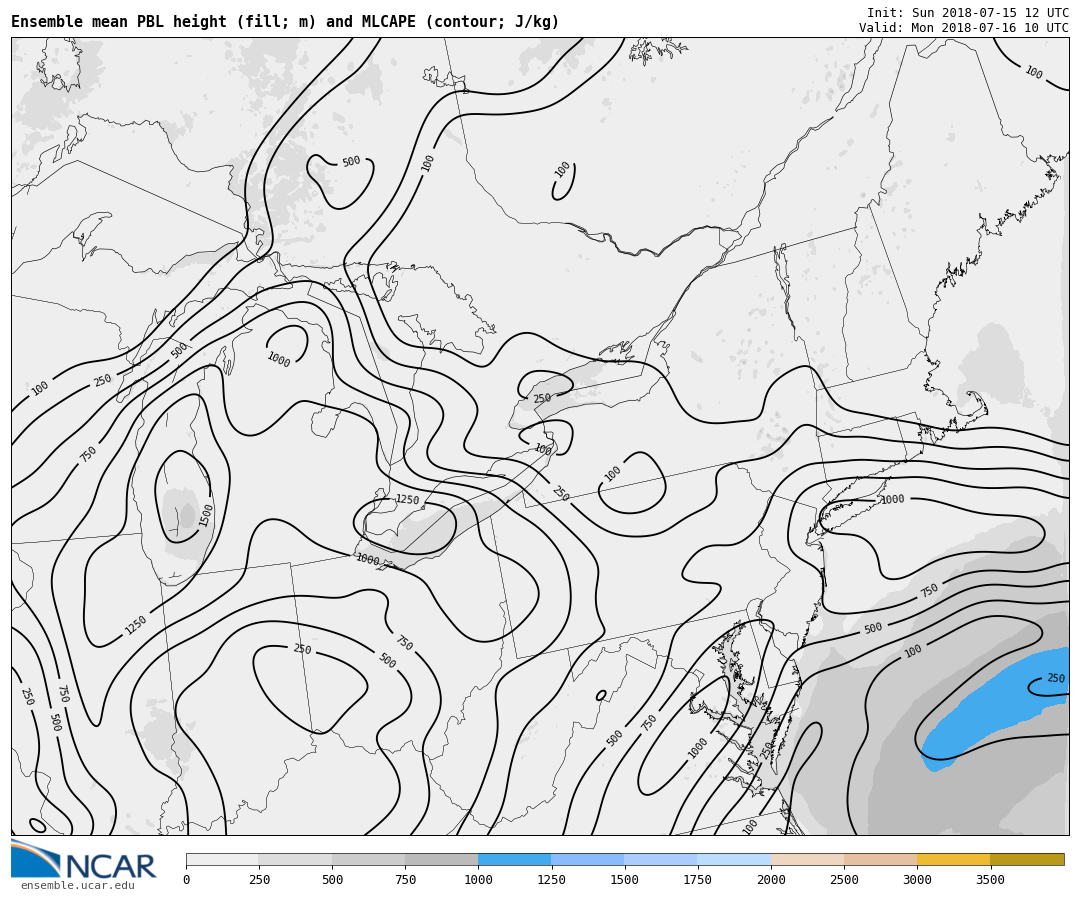Click the '100' contour label in the top-right corner
Viewport: 1080px width, 898px height.
coord(1033,72)
